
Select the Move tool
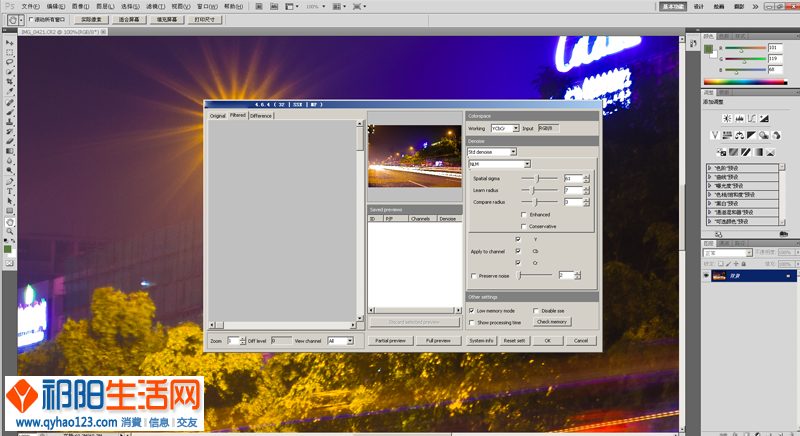9,43
